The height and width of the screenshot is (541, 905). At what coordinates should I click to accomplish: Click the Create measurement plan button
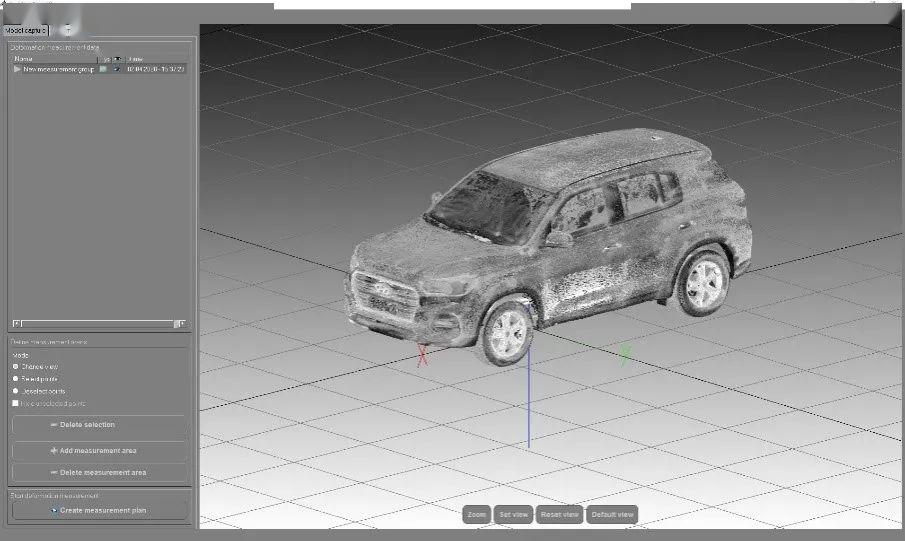(x=99, y=510)
